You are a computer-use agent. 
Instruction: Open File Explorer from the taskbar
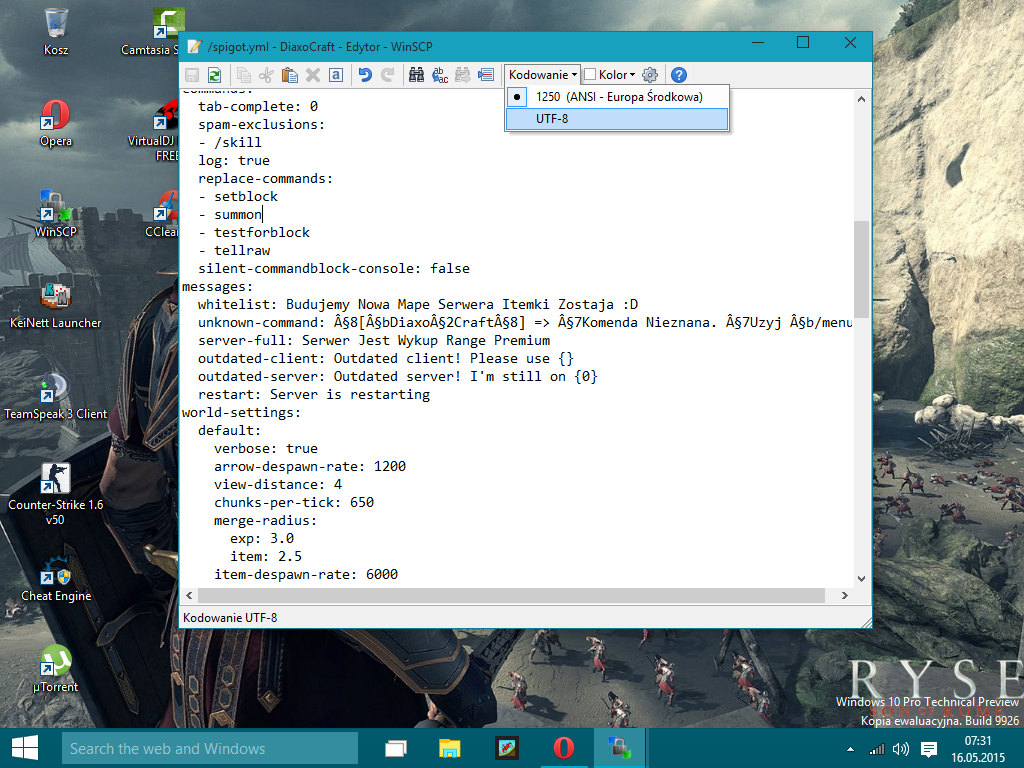point(450,748)
